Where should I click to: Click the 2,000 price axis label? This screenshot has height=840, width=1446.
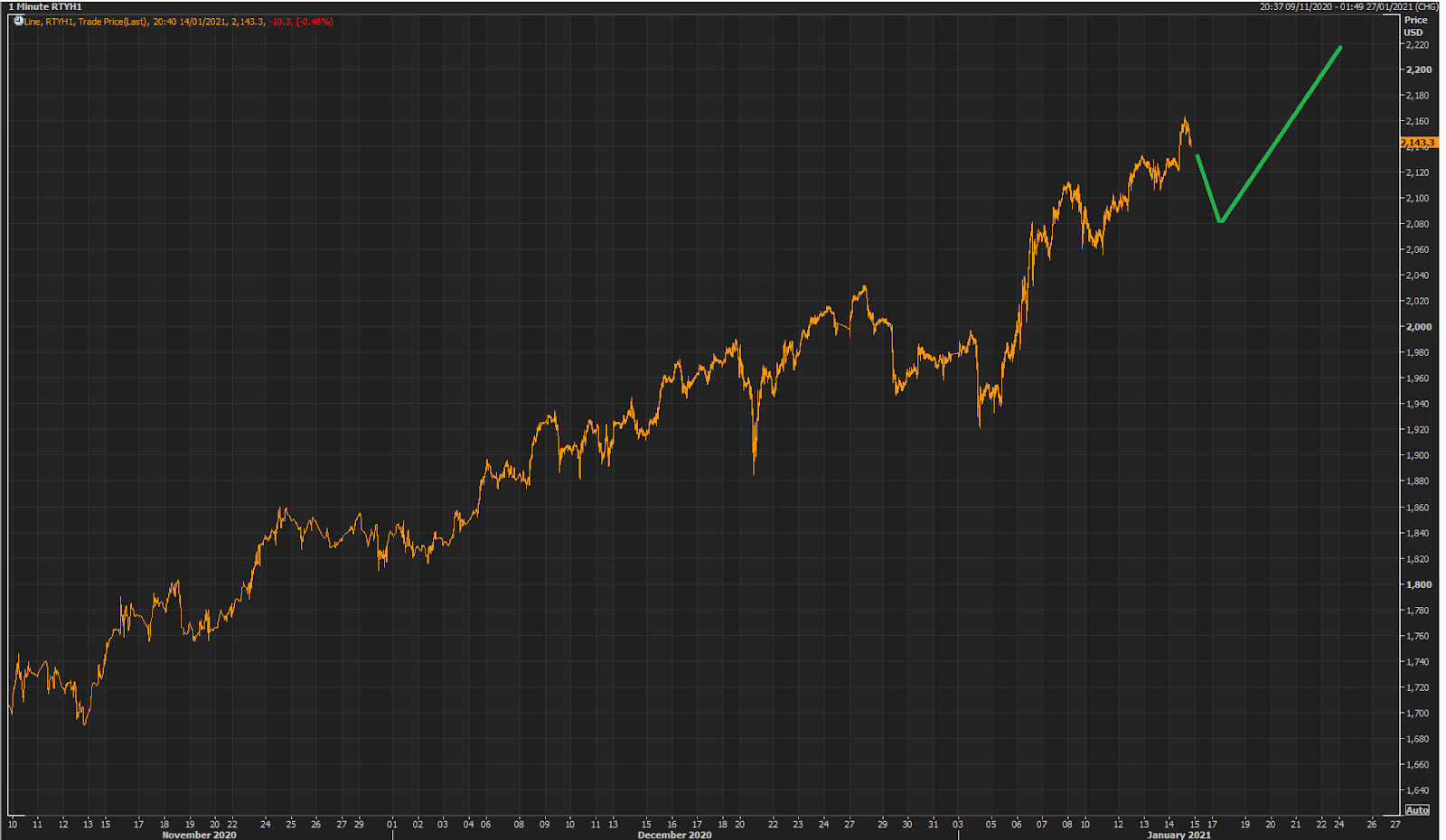1419,327
